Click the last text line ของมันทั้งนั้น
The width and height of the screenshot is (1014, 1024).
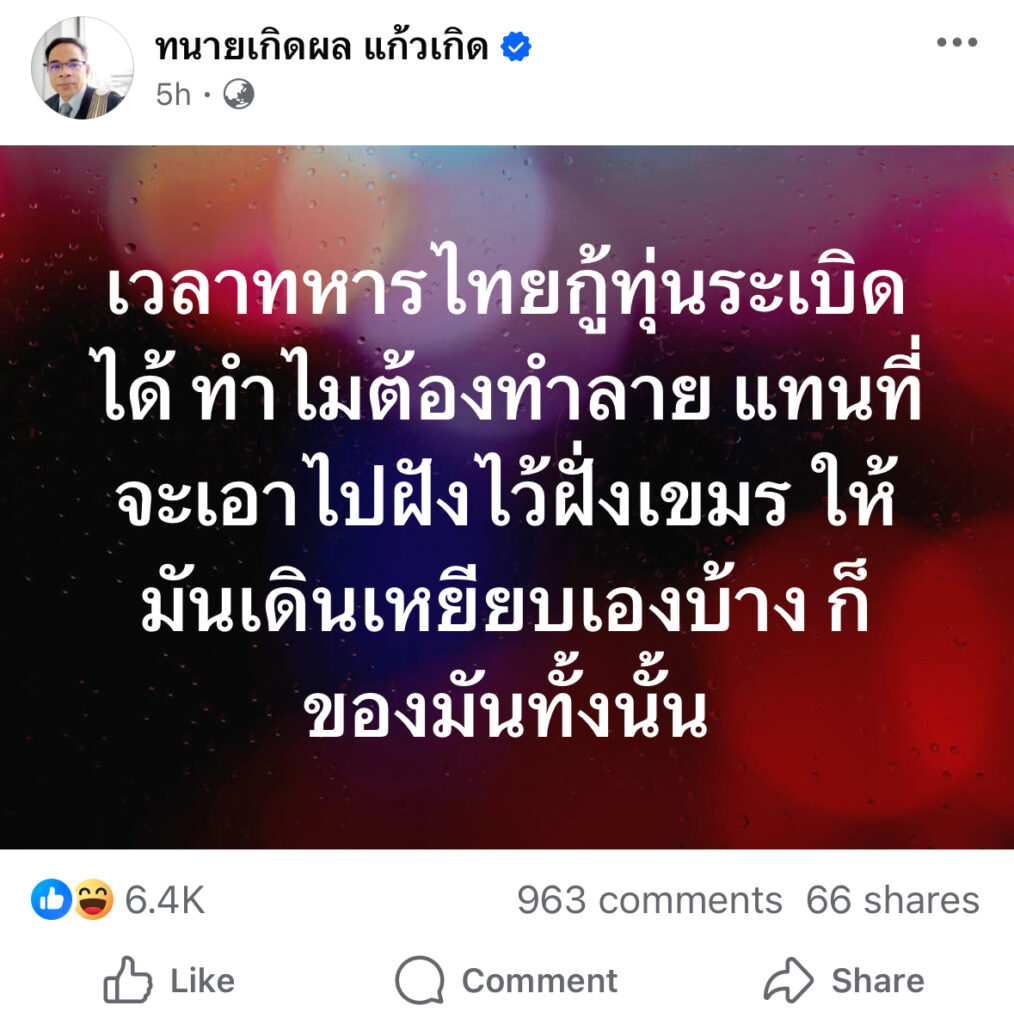(x=506, y=705)
